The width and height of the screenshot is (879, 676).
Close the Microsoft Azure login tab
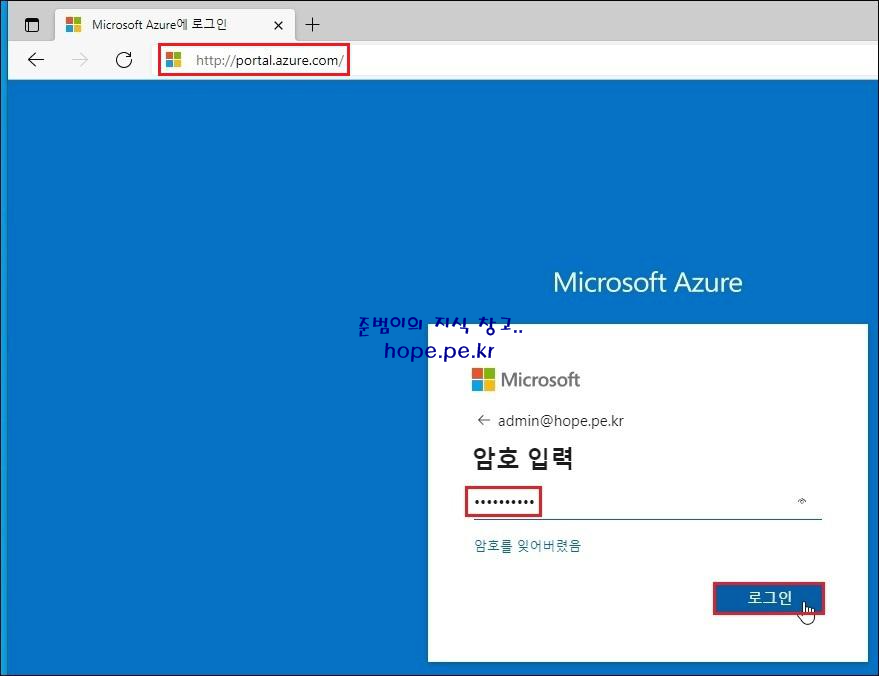(278, 25)
